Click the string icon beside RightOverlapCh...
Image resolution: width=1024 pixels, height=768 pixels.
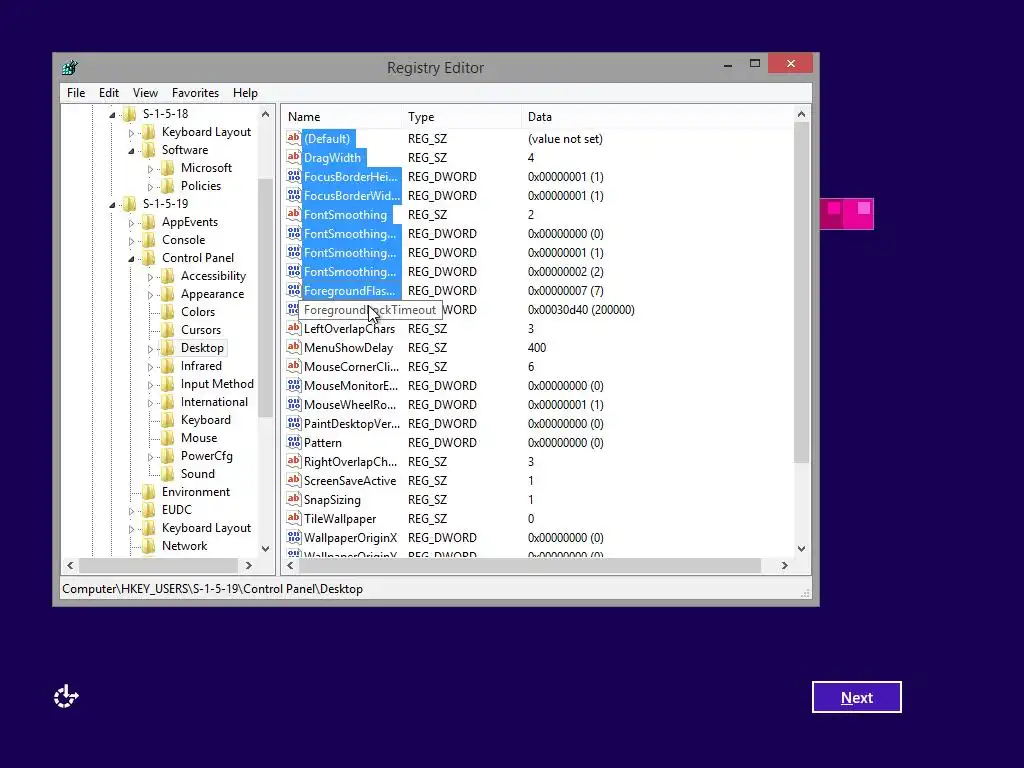click(x=294, y=460)
